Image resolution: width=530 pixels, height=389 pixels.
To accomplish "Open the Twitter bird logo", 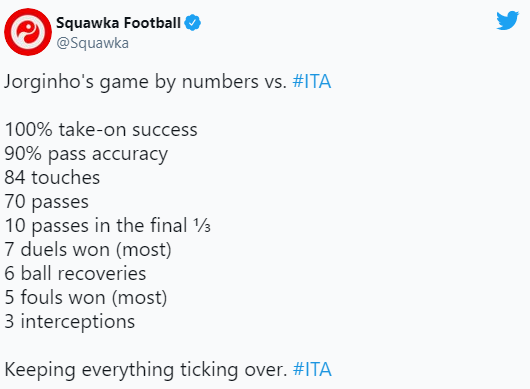I will click(507, 21).
